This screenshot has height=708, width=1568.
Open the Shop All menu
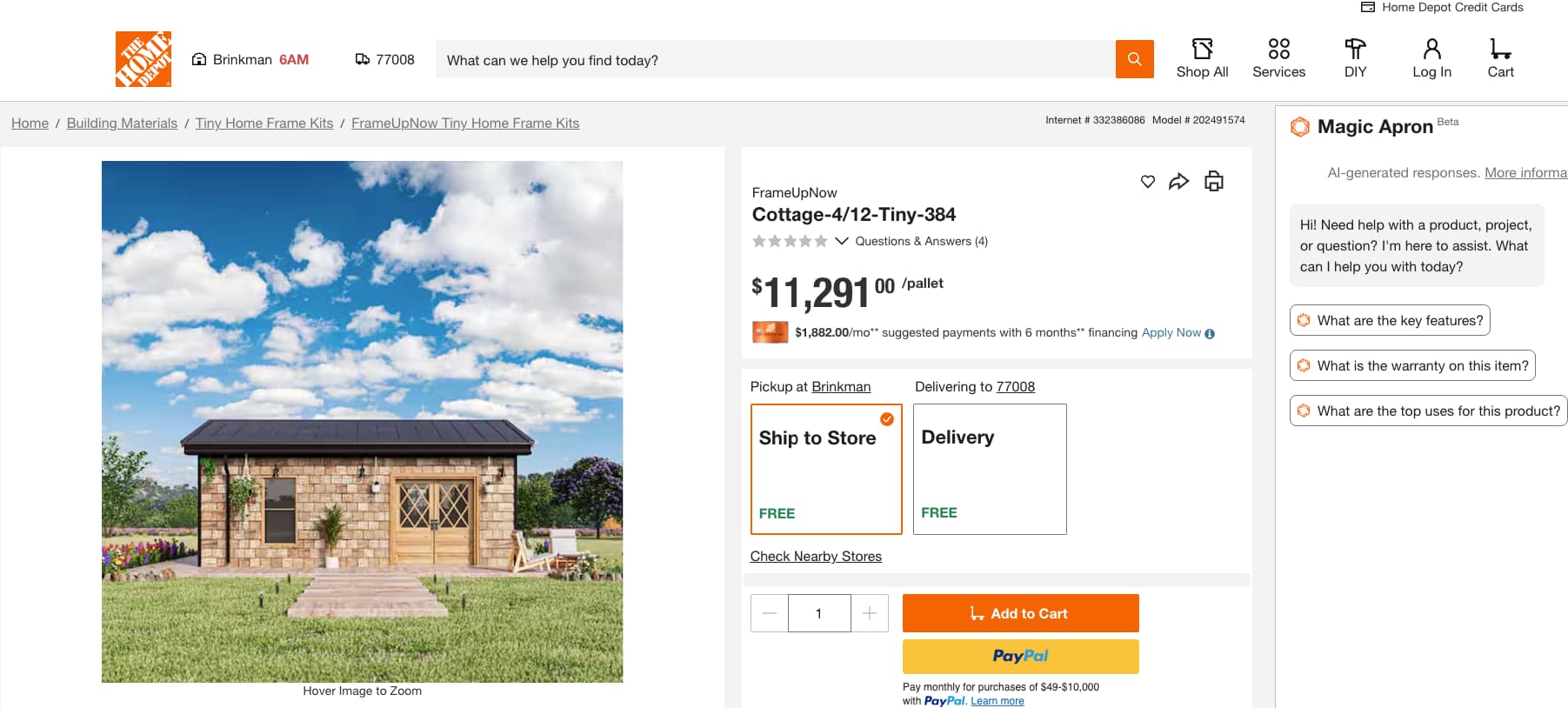(x=1202, y=58)
